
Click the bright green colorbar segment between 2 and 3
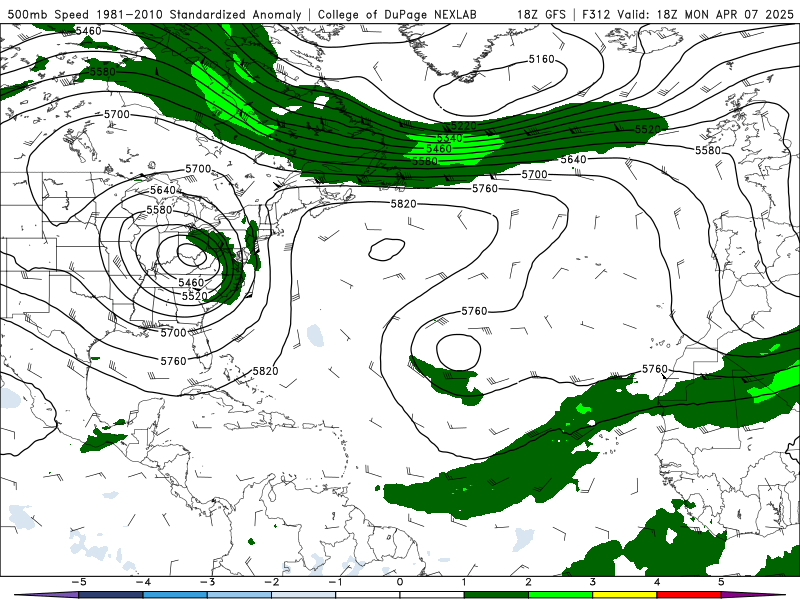[x=561, y=595]
